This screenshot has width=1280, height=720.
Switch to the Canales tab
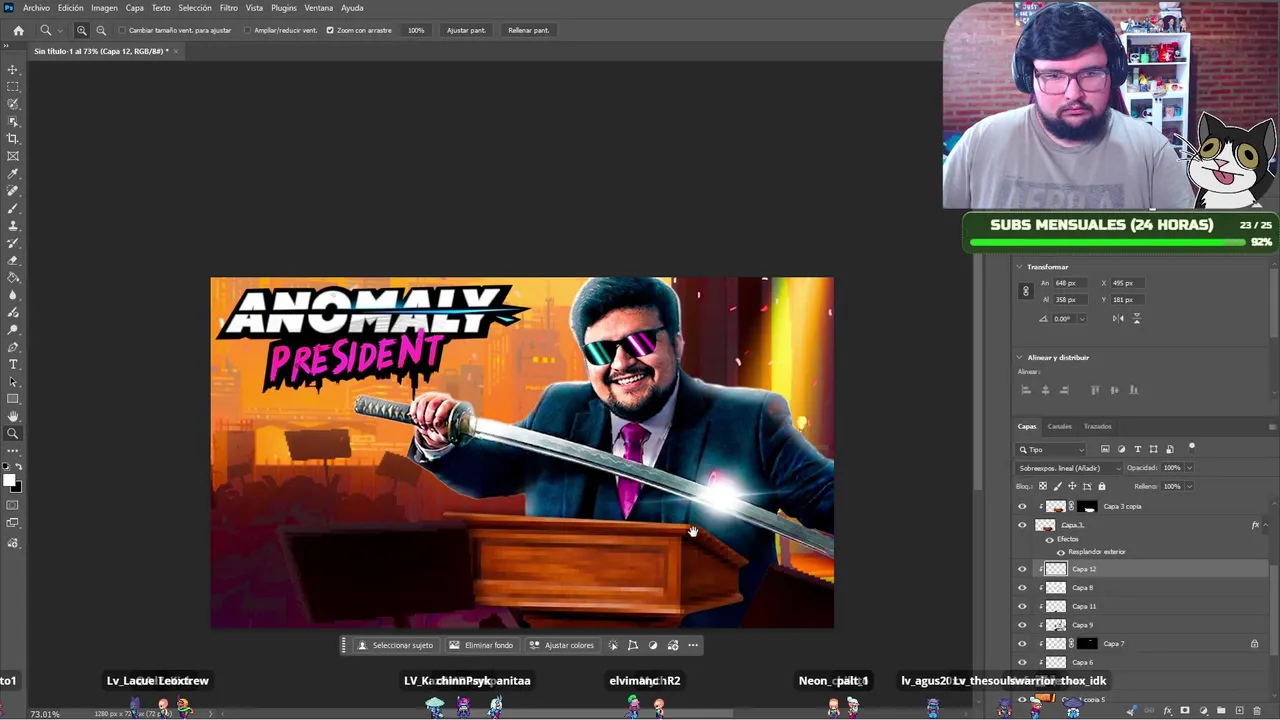(1060, 427)
